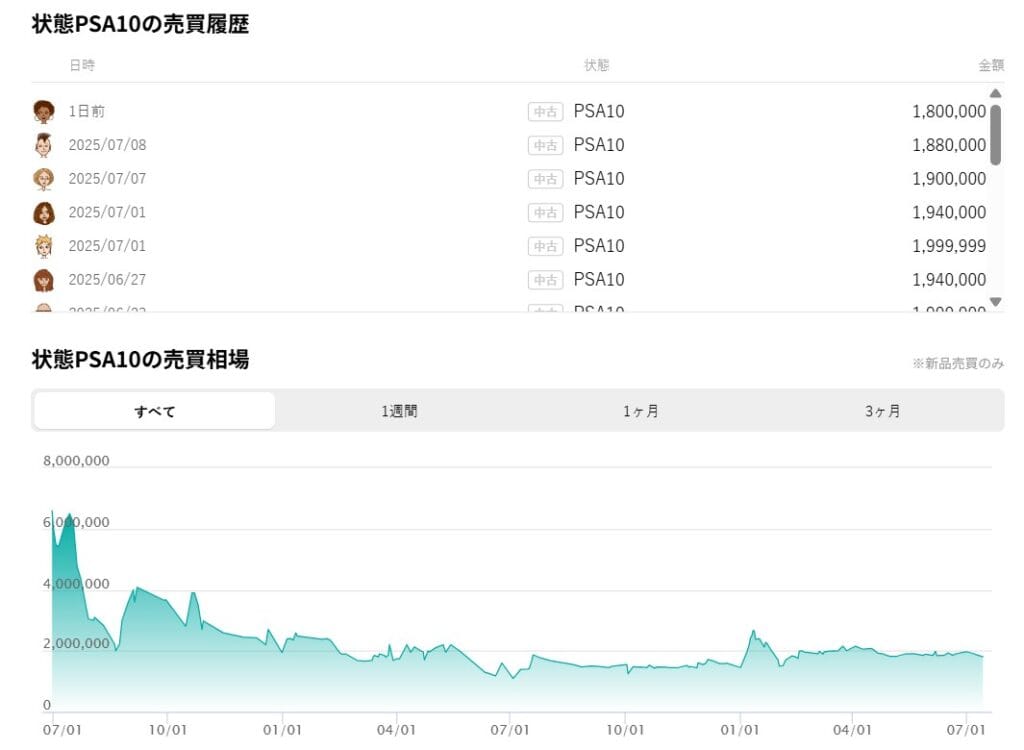Screen dimensions: 1024x750
Task: Click the ※新品売買のみ note
Action: [x=958, y=363]
